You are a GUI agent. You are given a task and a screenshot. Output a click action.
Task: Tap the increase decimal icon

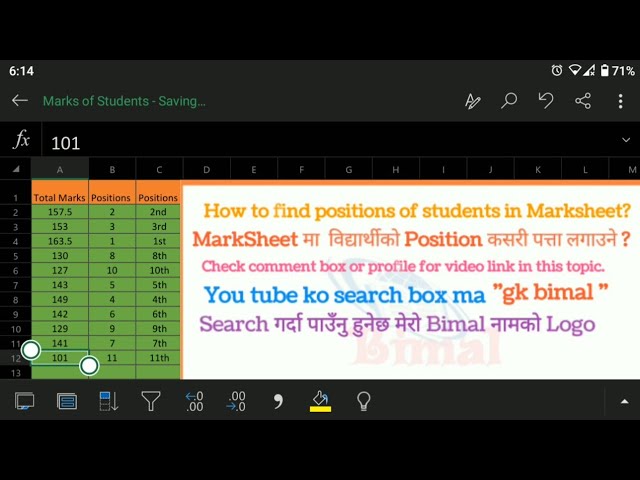[x=236, y=401]
